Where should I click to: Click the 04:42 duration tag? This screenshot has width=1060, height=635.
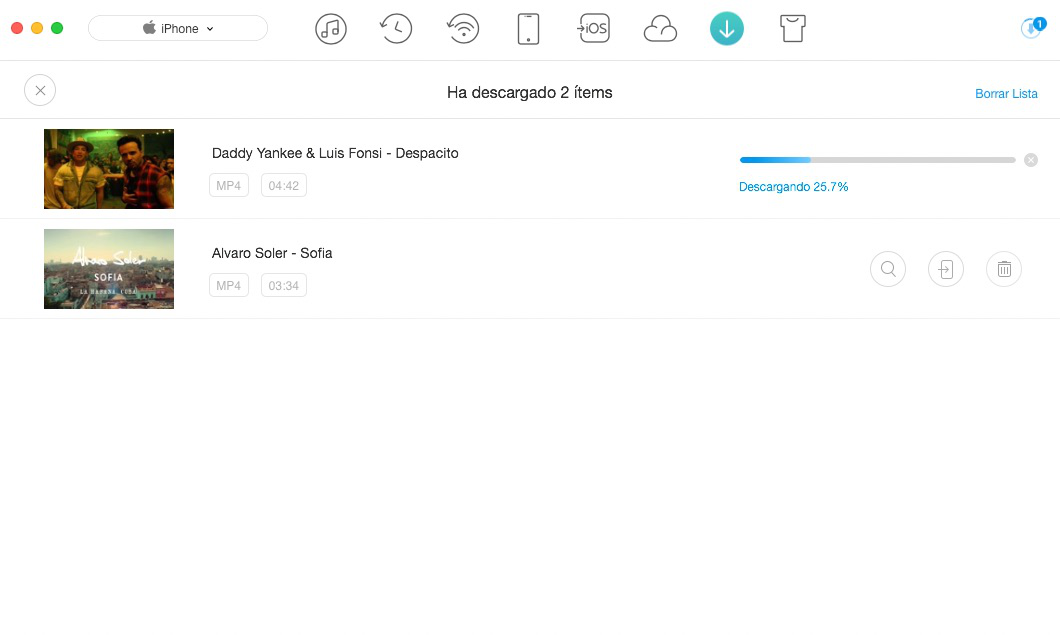[x=283, y=185]
